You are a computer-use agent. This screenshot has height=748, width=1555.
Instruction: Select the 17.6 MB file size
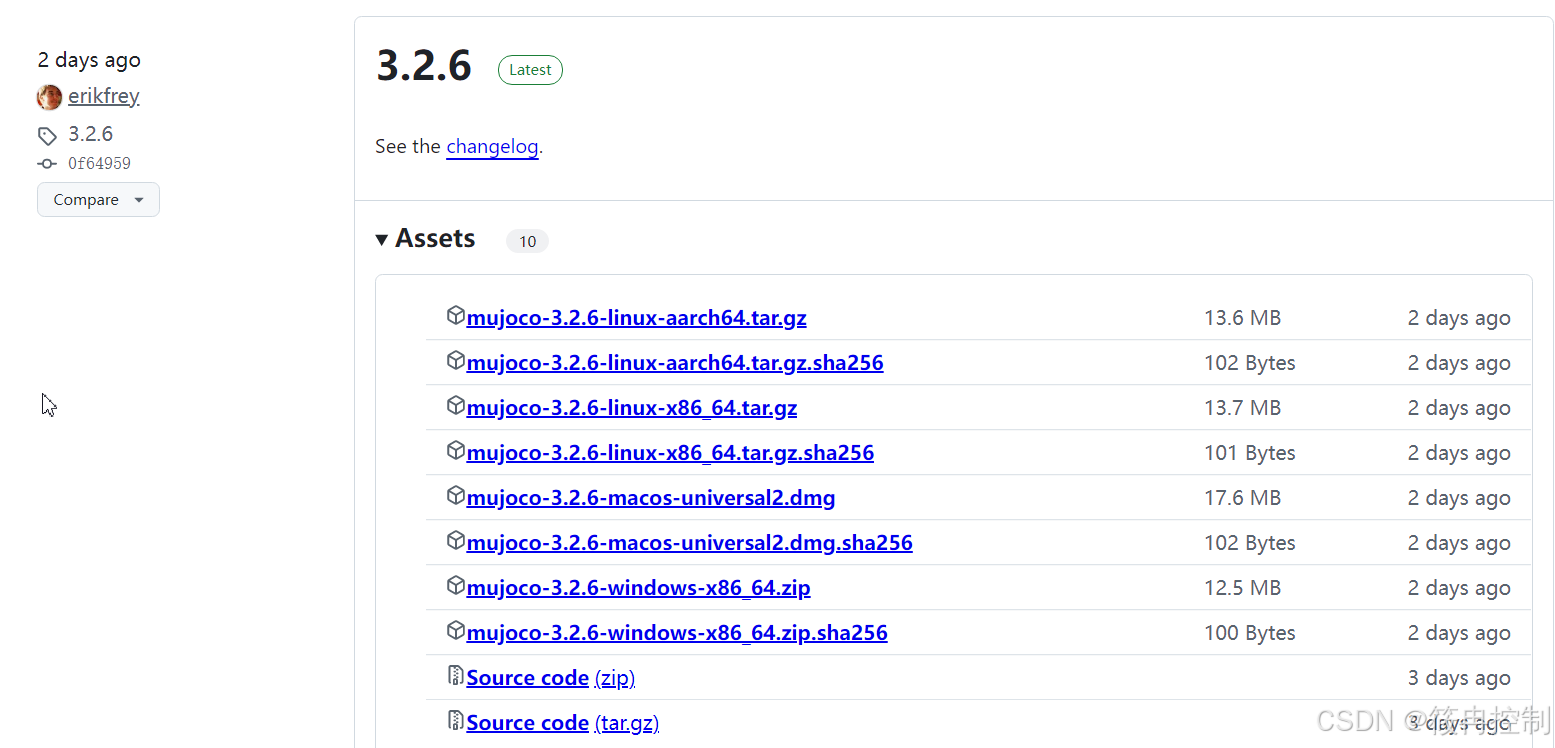pos(1242,498)
